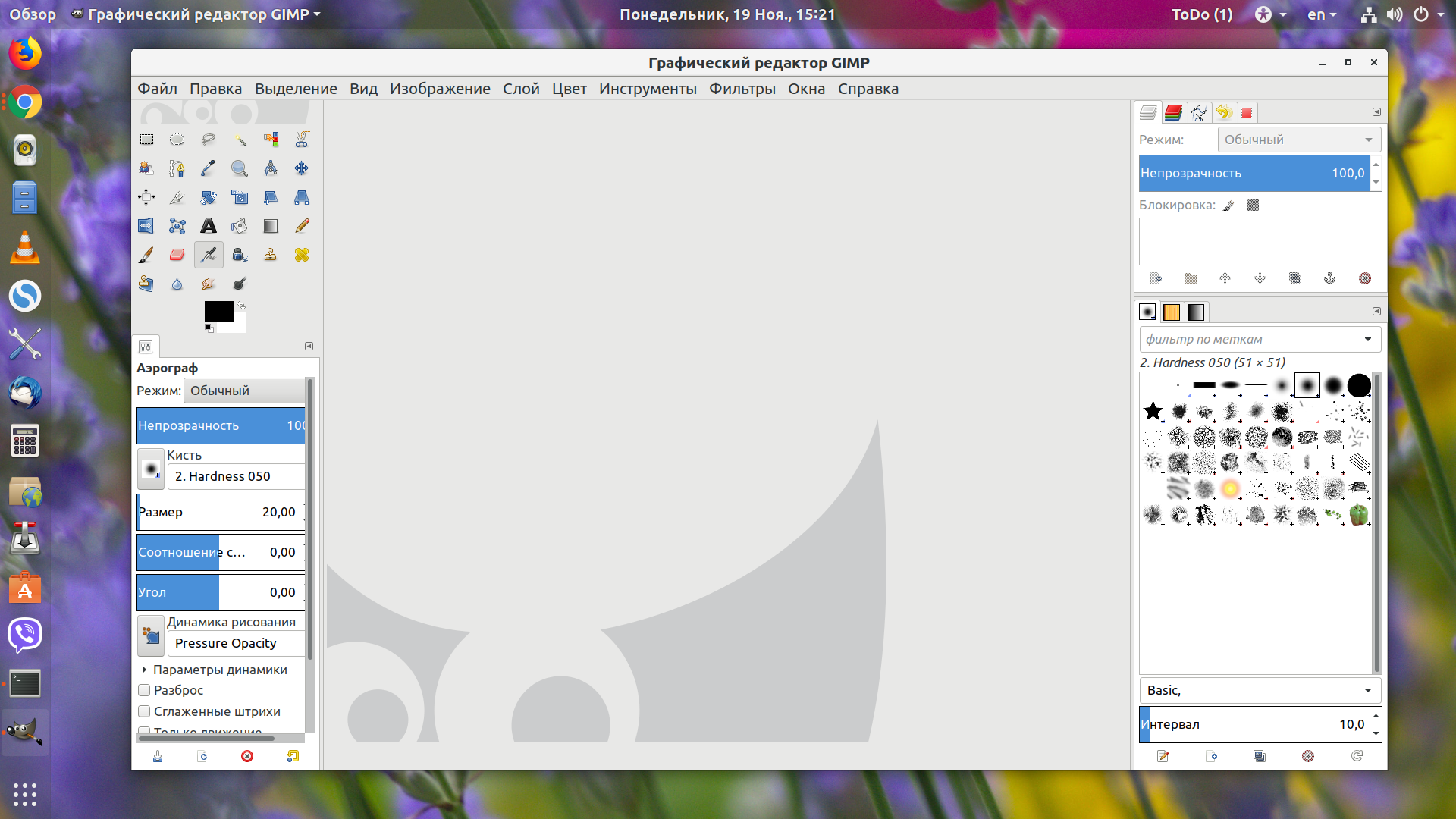Open the Basic tag dropdown
Image resolution: width=1456 pixels, height=819 pixels.
pyautogui.click(x=1260, y=690)
